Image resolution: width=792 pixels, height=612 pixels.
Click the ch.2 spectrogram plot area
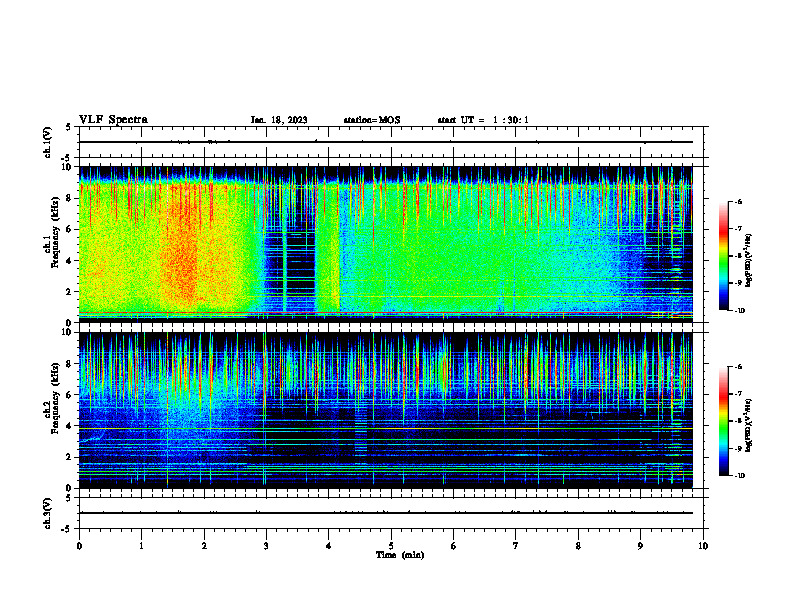coord(386,410)
